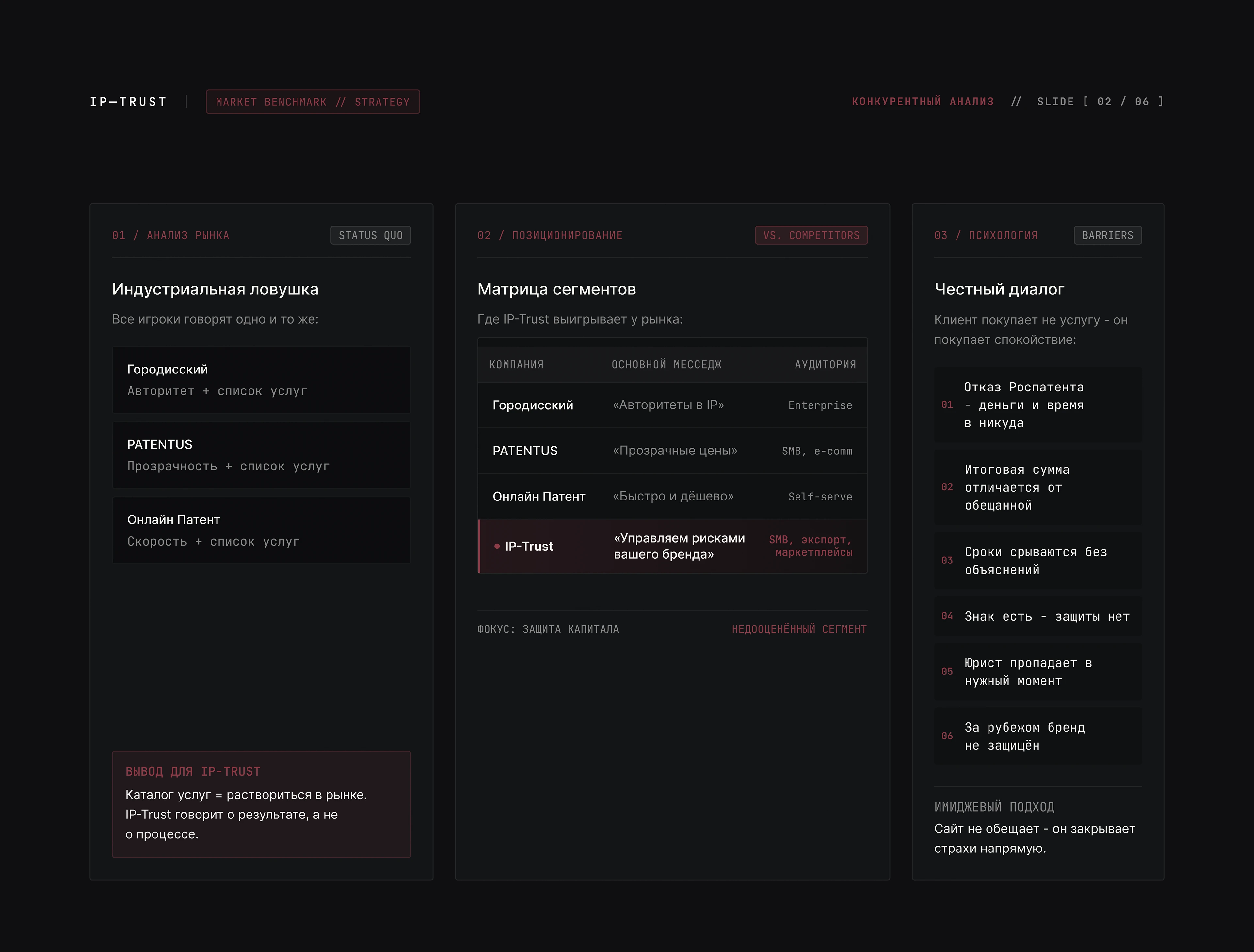Click the ФОКУС: ЗАЩИТА КАПИТАЛА footer label
Screen dimensions: 1254x952
[x=548, y=629]
